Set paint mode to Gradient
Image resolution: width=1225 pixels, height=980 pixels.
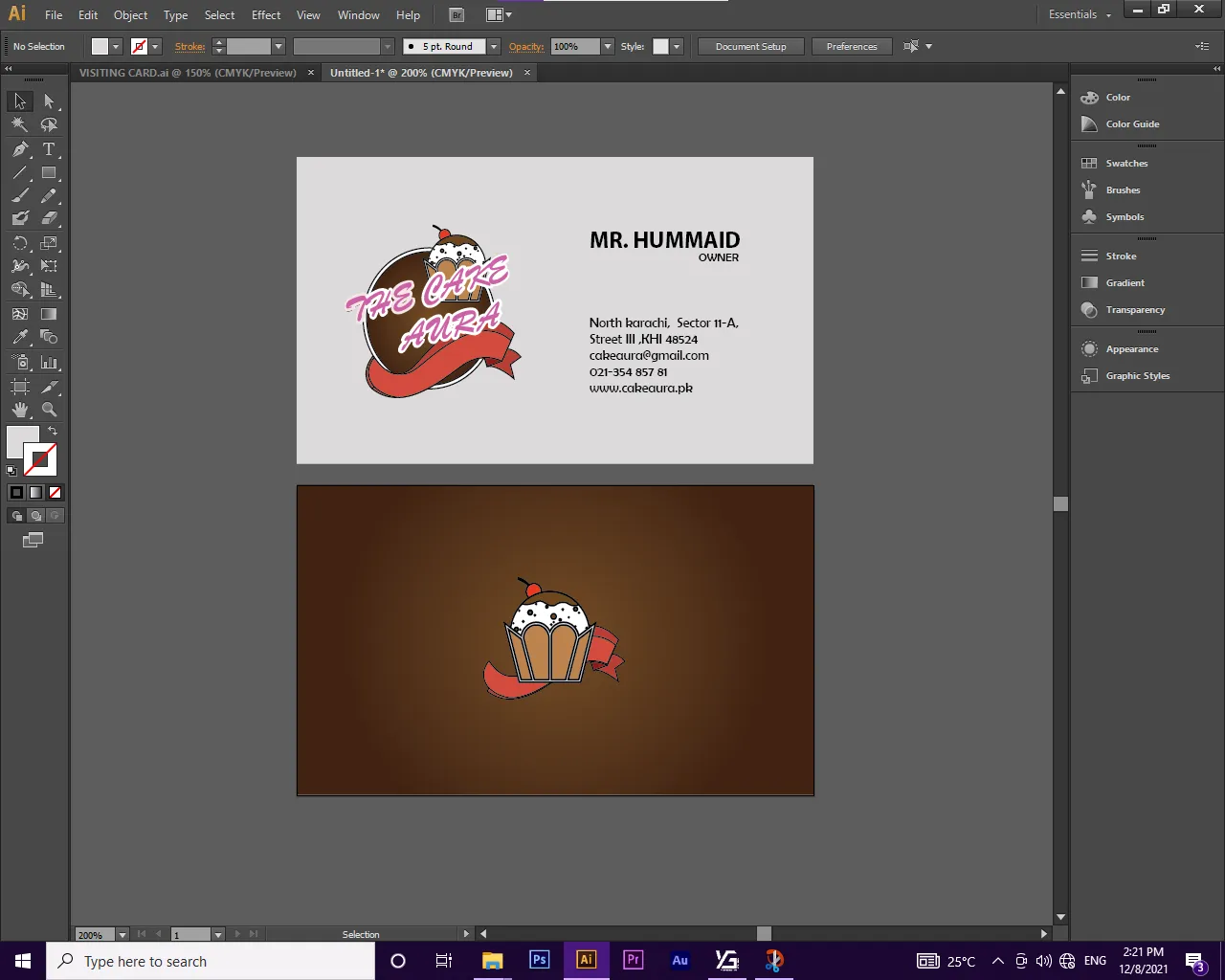pos(35,493)
